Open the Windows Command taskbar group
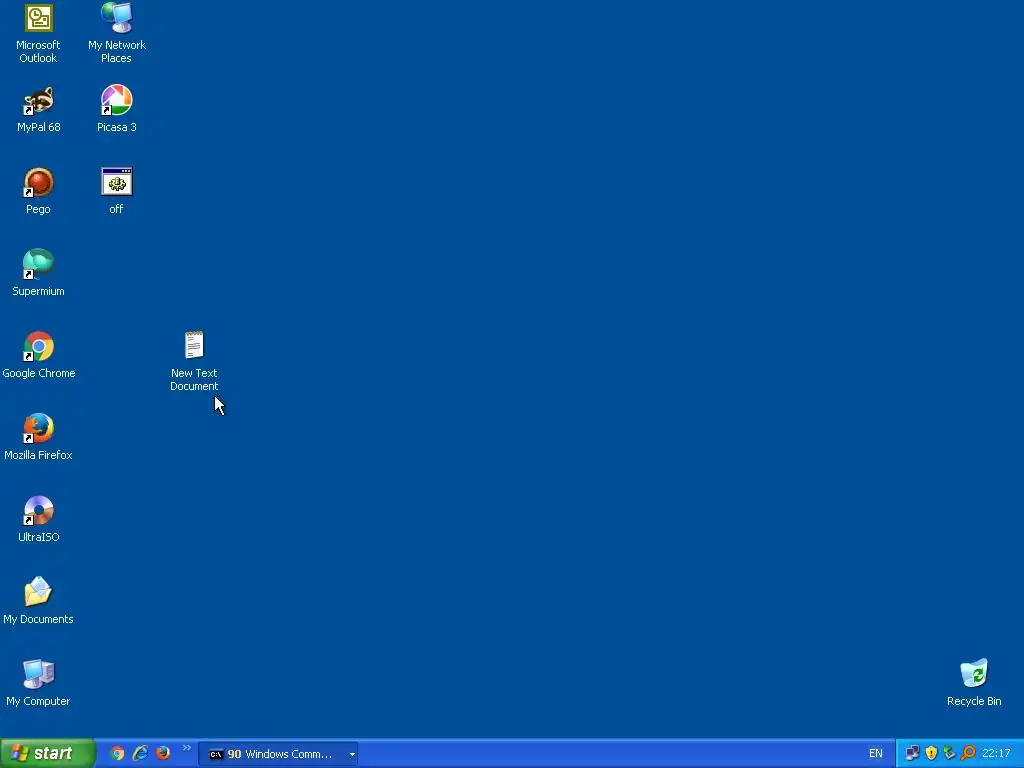The image size is (1024, 768). pyautogui.click(x=278, y=754)
